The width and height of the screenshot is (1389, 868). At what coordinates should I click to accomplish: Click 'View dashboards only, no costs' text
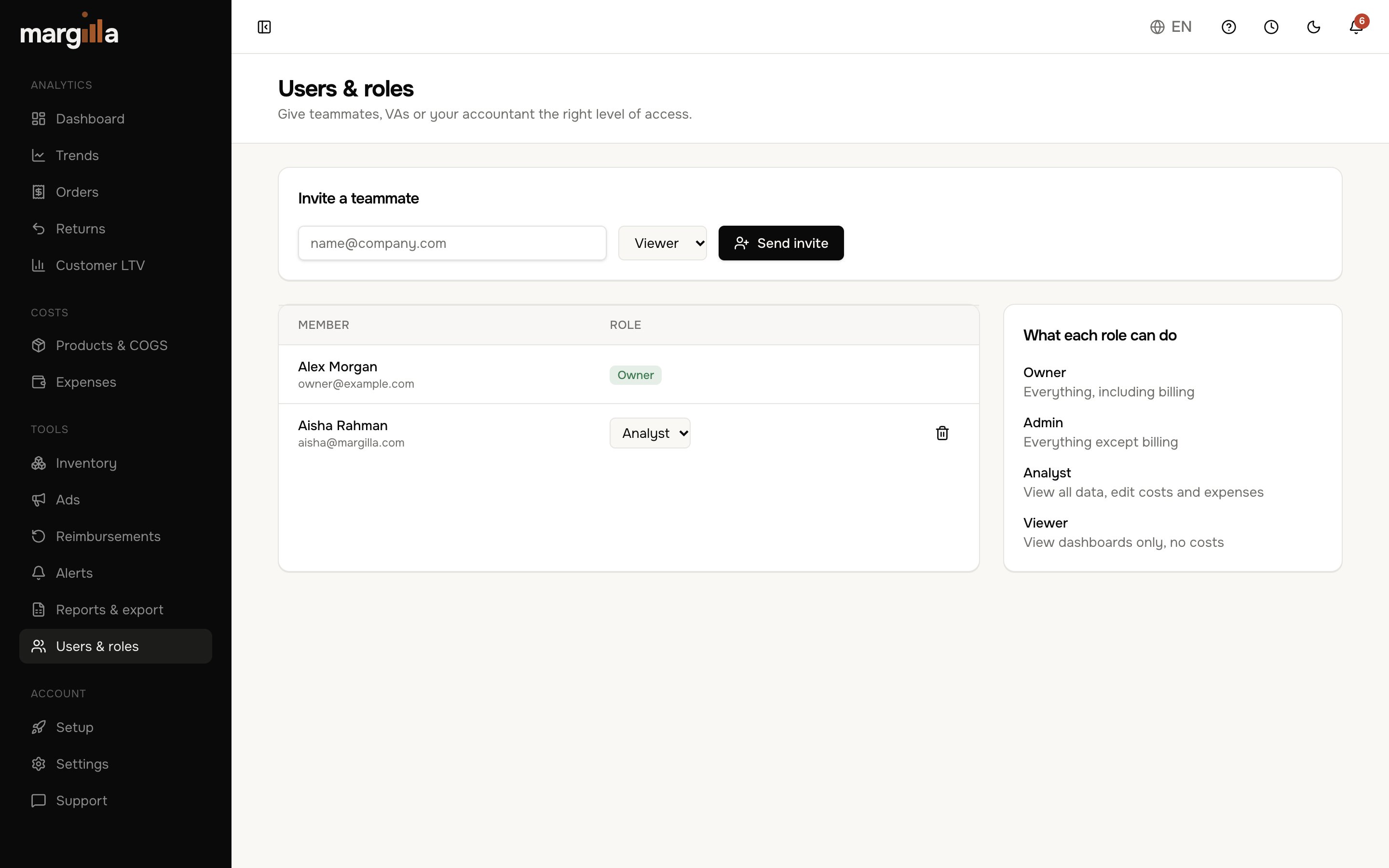tap(1123, 542)
